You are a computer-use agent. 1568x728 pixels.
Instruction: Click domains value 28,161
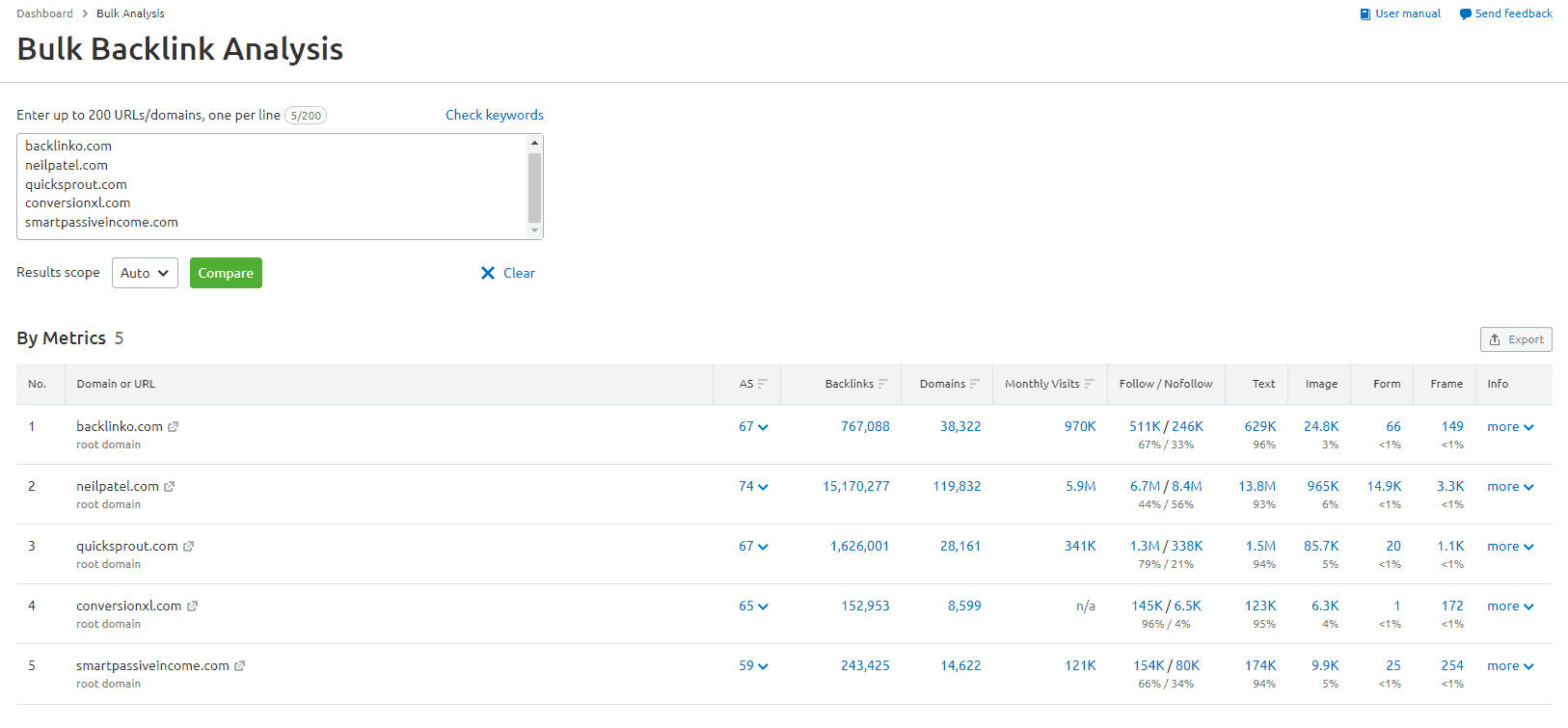point(960,546)
